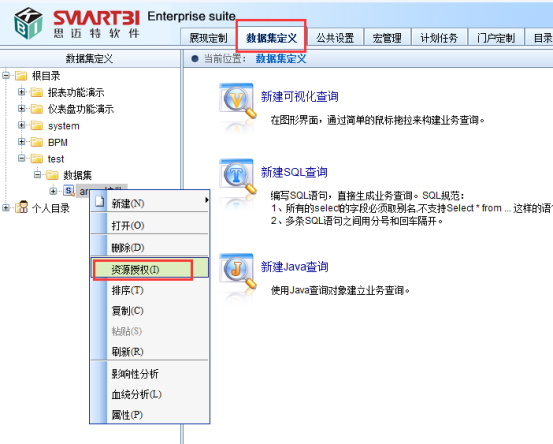Select the 仪表盘功能演示 tree item

81,109
